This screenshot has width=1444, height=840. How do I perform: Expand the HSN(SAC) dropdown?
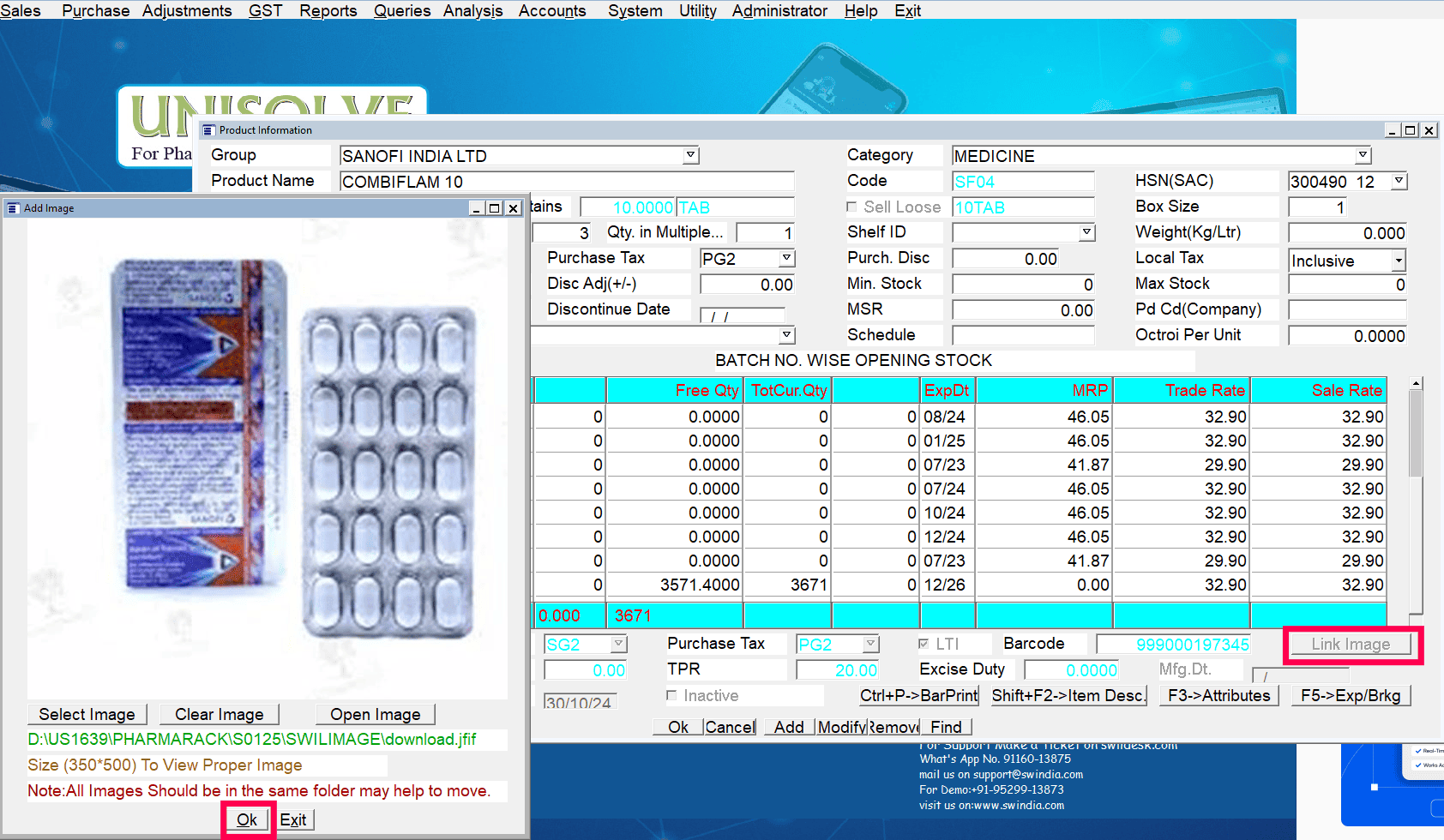click(x=1399, y=181)
